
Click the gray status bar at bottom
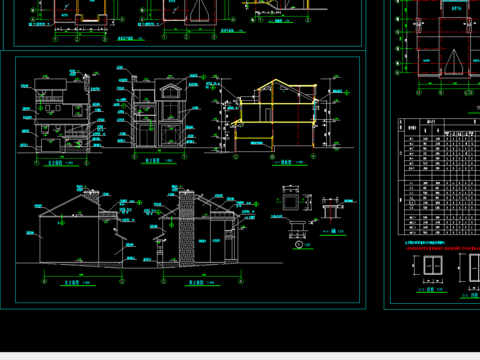tap(240, 356)
